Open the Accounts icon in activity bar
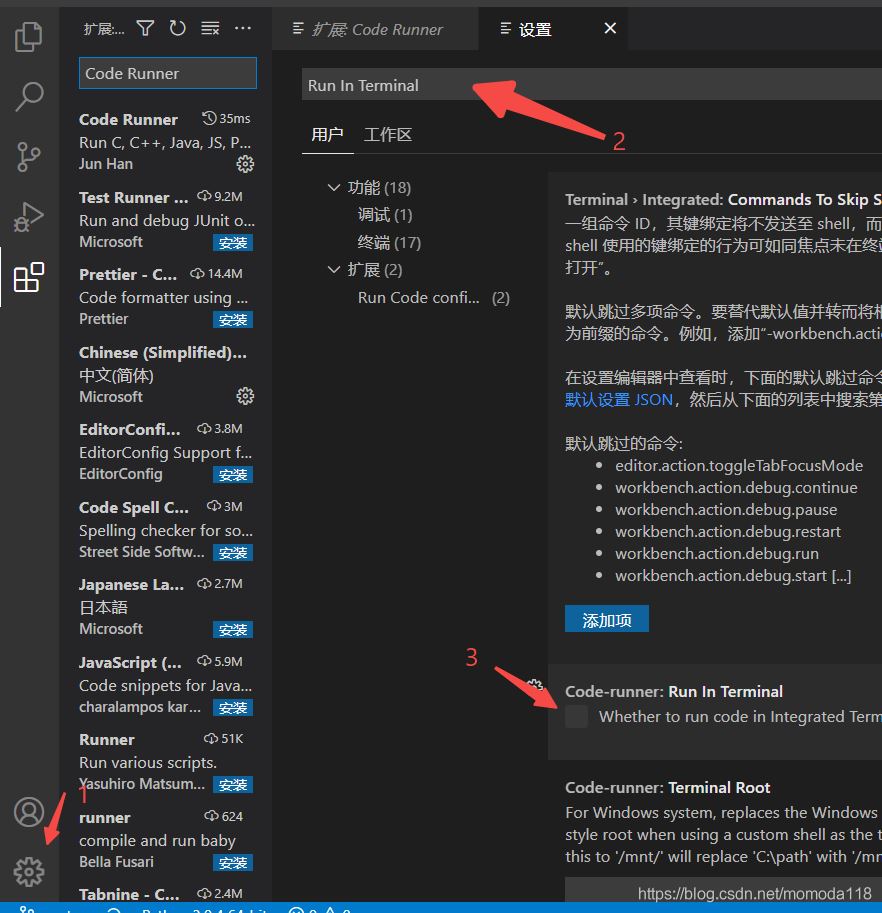The height and width of the screenshot is (913, 882). tap(29, 812)
